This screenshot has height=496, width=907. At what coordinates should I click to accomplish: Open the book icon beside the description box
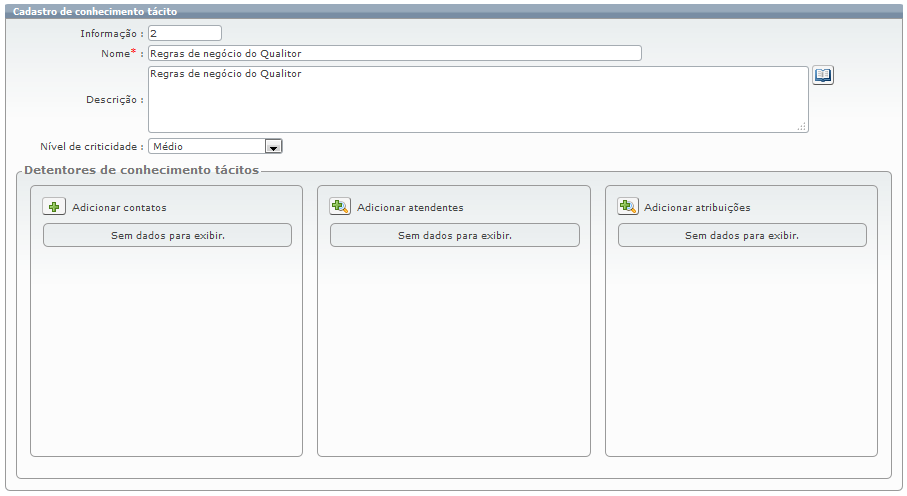click(x=822, y=76)
